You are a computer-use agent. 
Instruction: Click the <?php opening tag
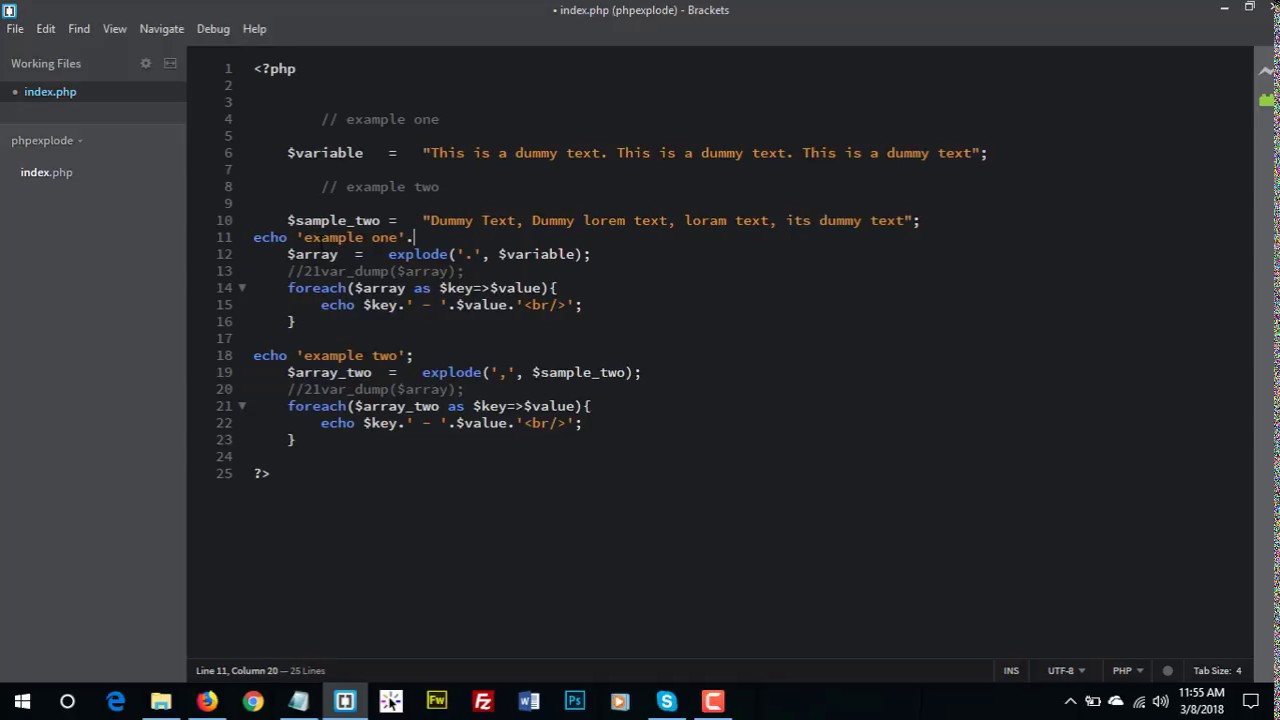(x=274, y=69)
